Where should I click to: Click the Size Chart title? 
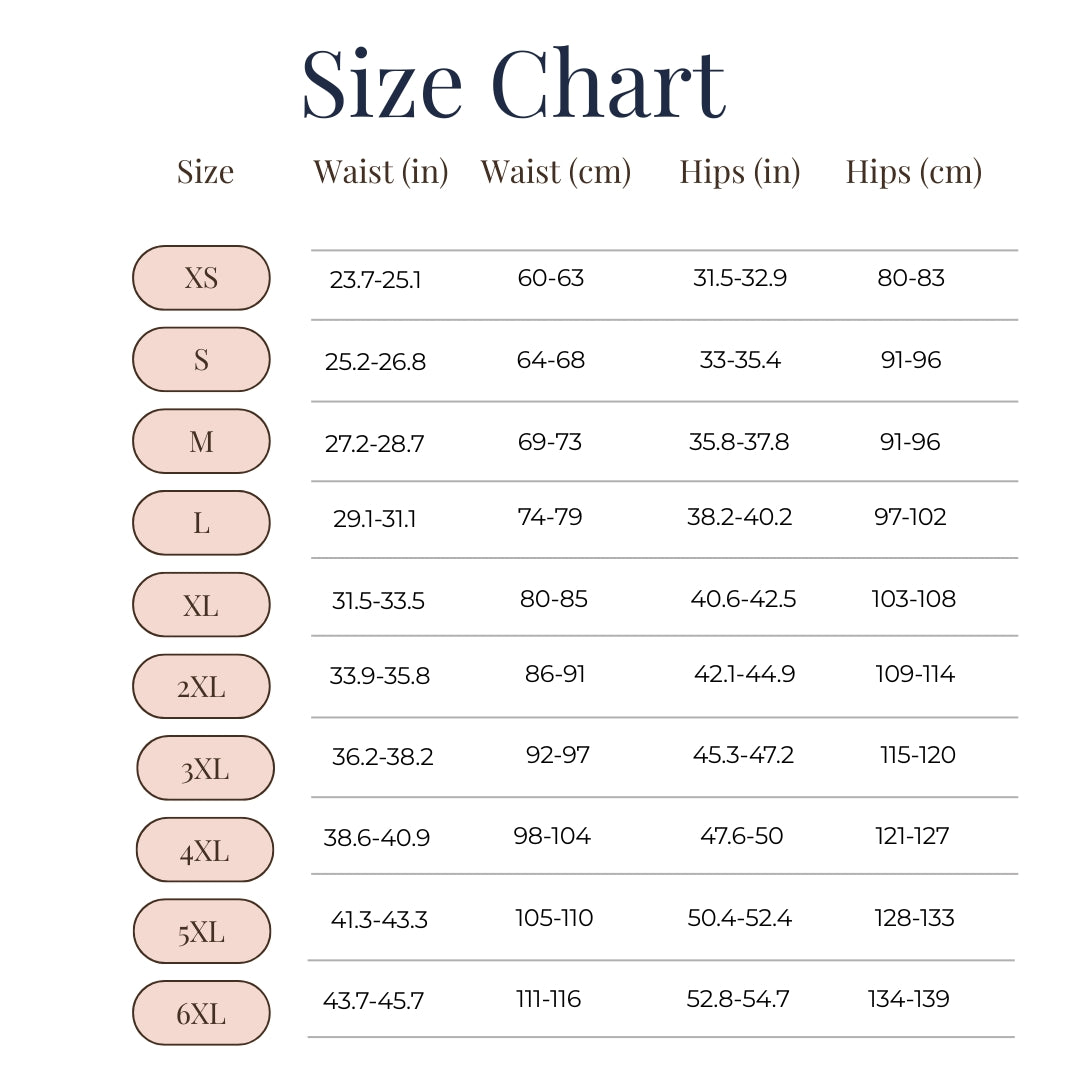pos(513,84)
